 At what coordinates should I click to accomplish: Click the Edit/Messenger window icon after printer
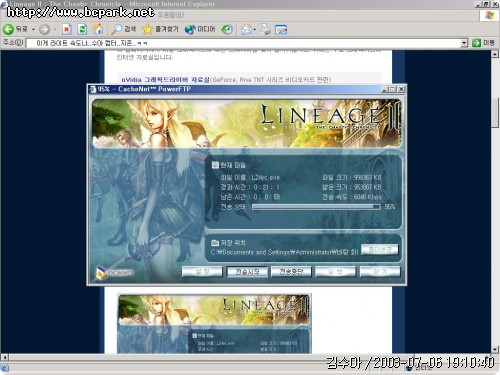click(x=281, y=29)
